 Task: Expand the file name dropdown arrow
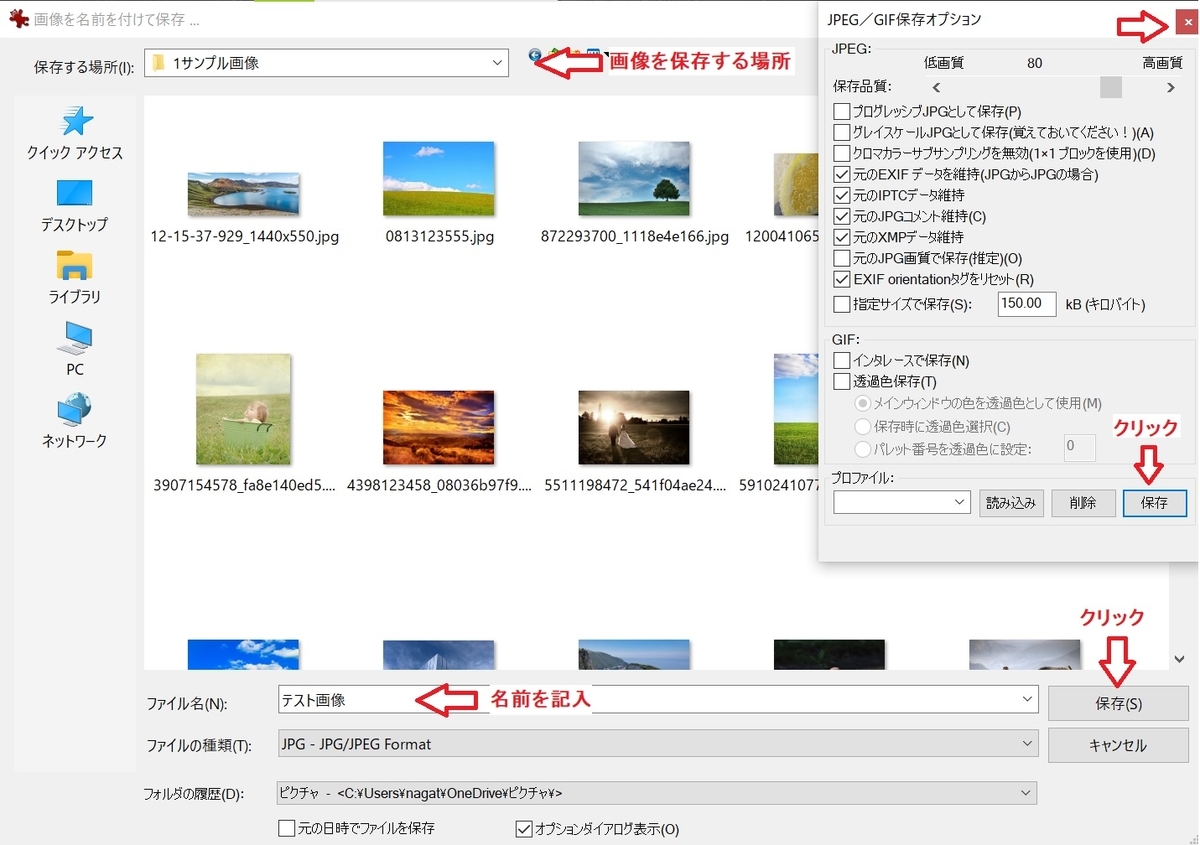click(x=1027, y=700)
